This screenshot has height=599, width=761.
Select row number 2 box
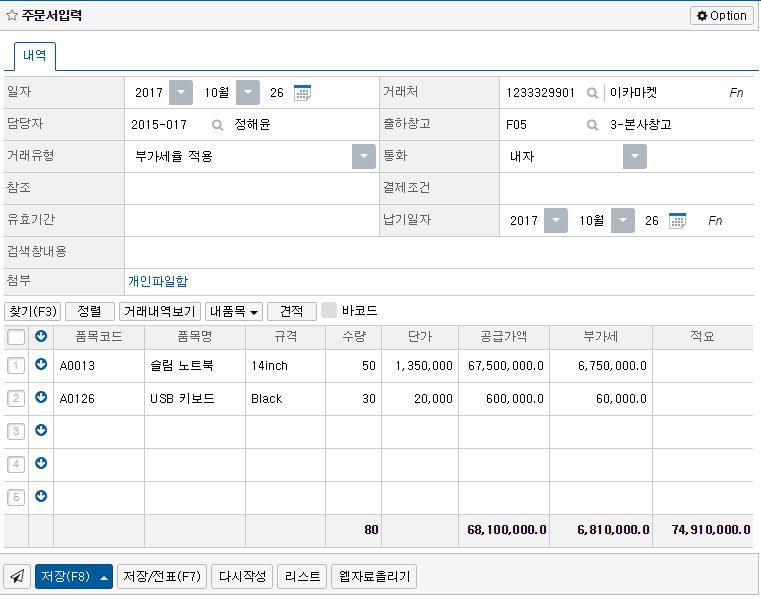[16, 399]
